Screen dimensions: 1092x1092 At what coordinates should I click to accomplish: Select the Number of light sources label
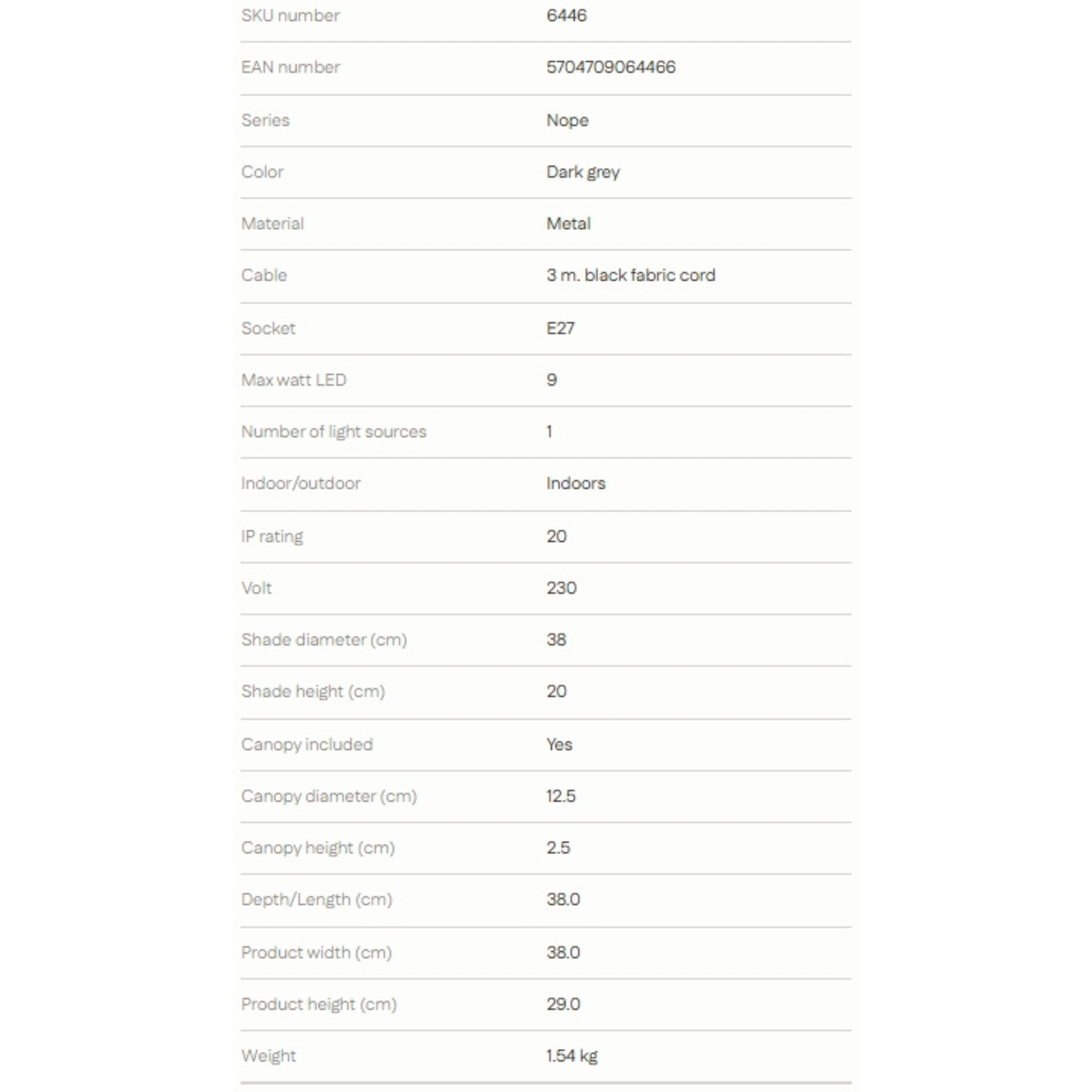point(333,432)
